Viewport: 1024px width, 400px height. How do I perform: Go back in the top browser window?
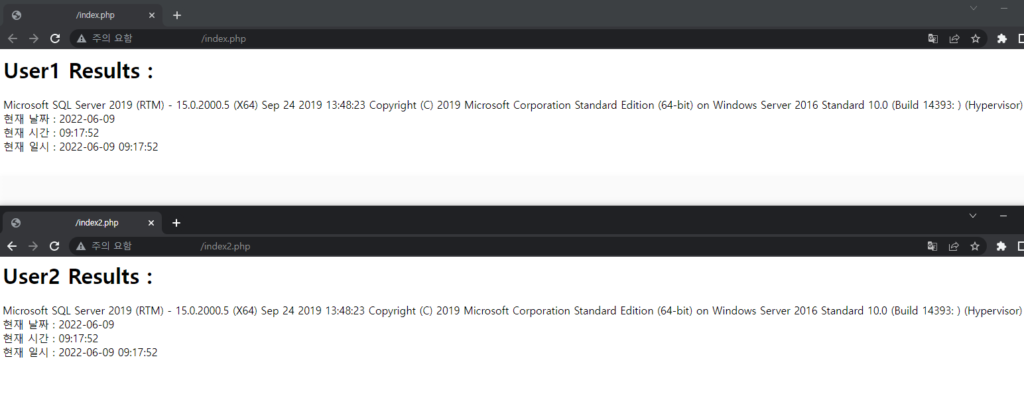click(x=12, y=39)
